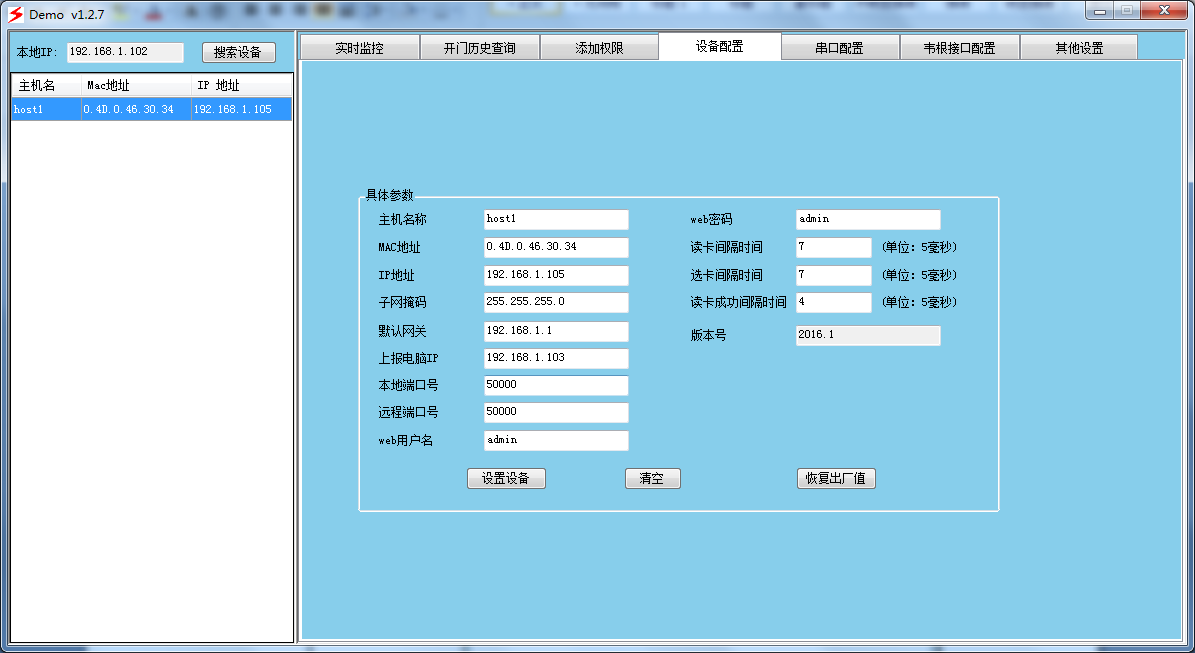
Task: Click the web密码 input field
Action: (x=868, y=220)
